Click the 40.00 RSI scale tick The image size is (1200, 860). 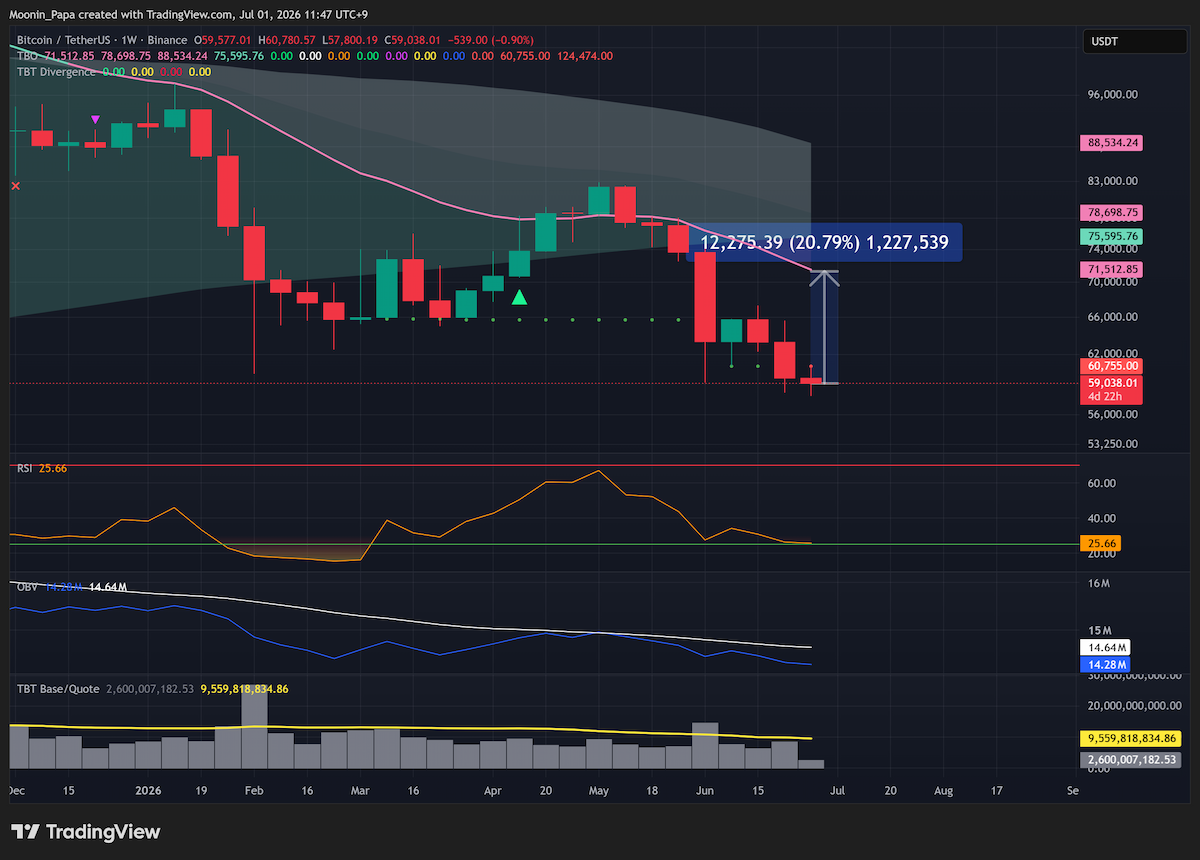tap(1100, 518)
